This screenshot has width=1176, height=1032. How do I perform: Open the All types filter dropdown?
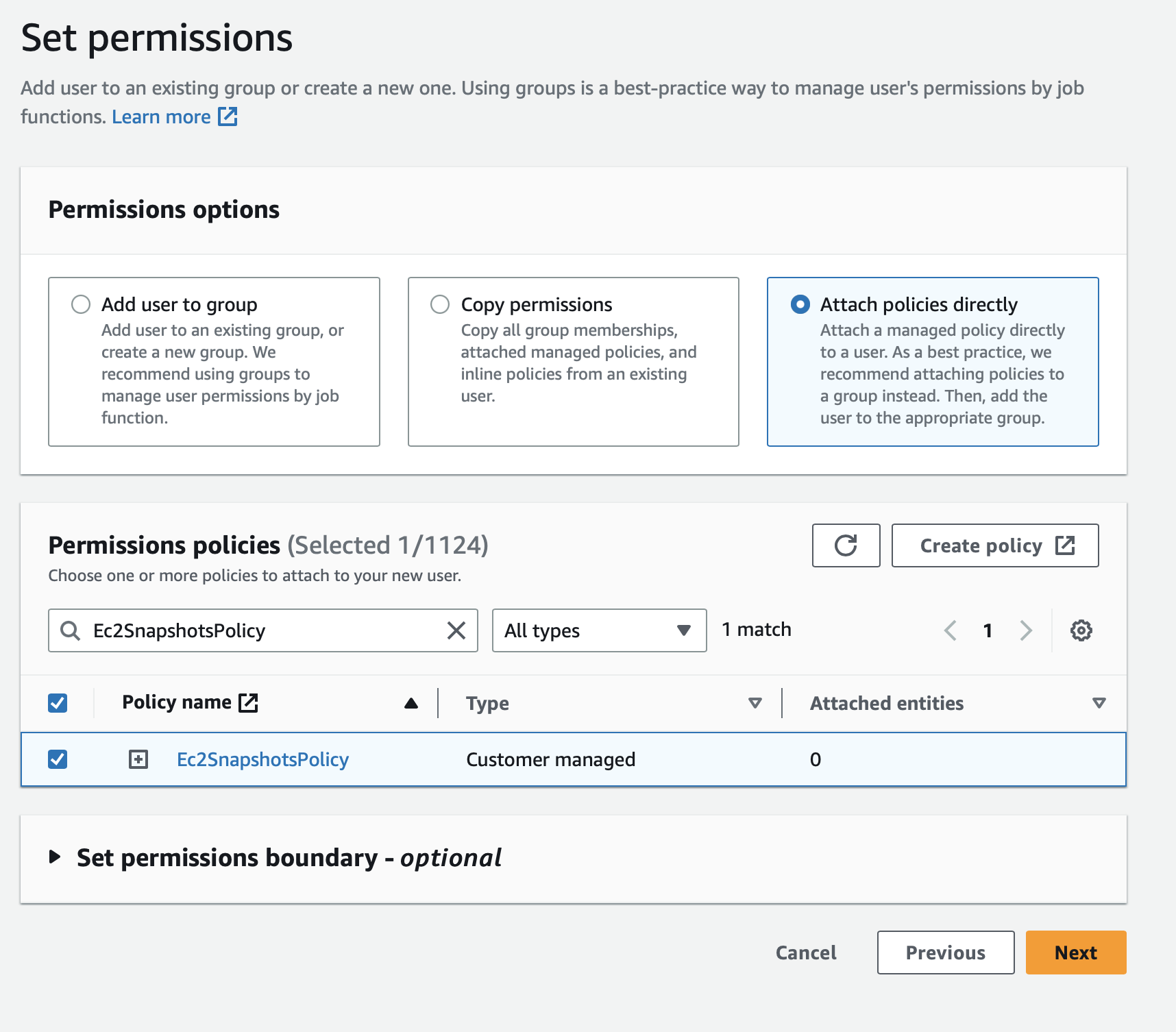pyautogui.click(x=598, y=630)
